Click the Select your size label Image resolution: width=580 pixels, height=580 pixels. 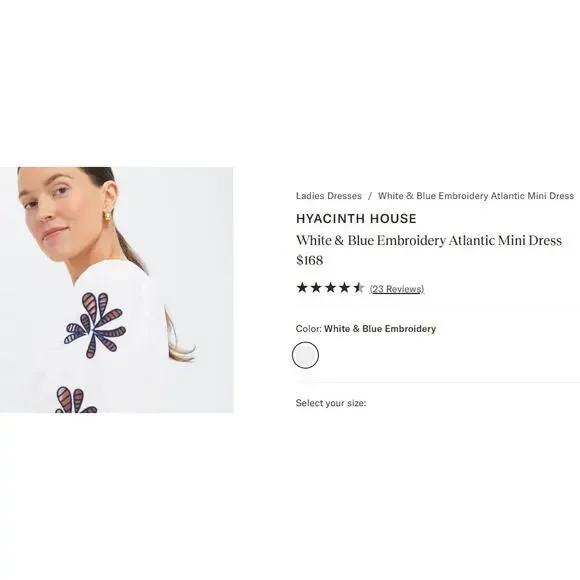(331, 403)
